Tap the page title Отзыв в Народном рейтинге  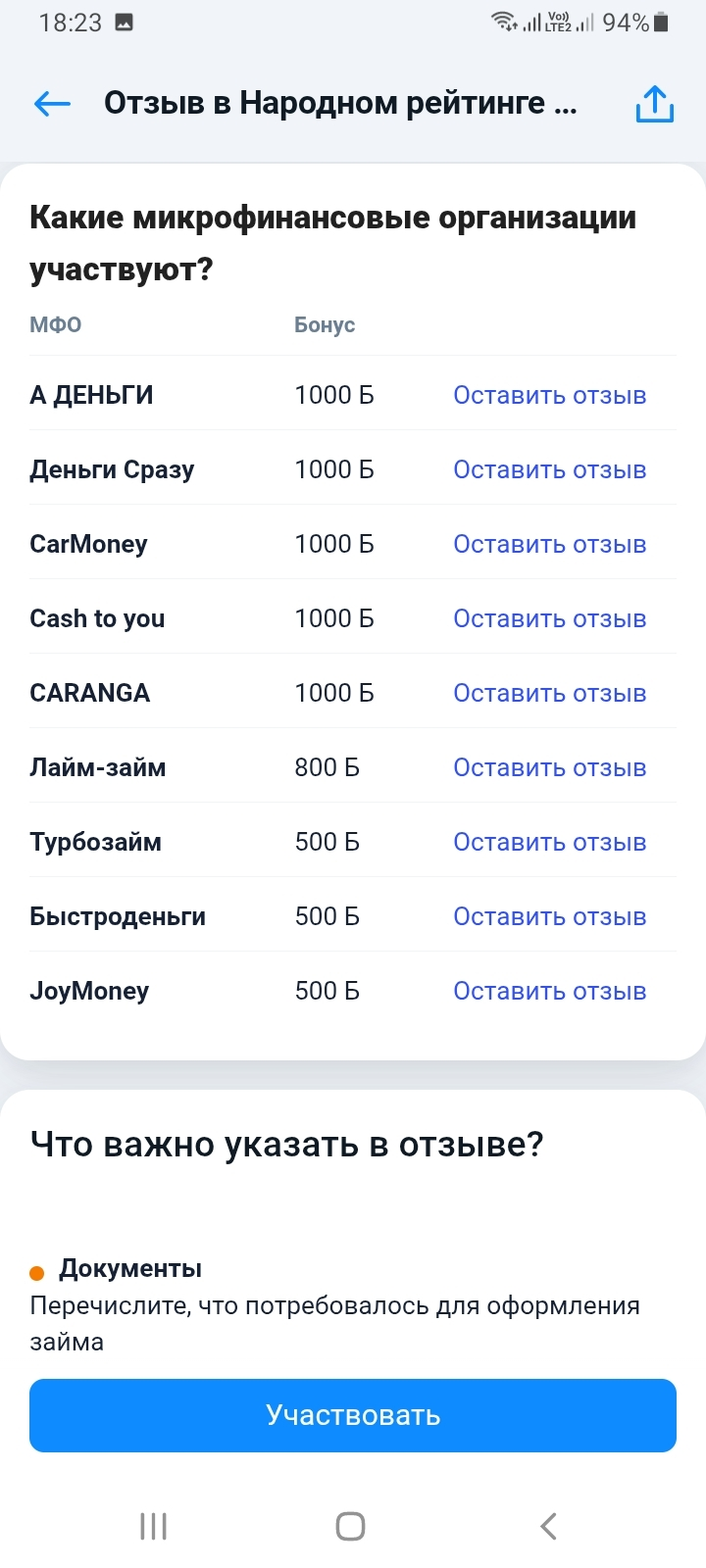[x=339, y=103]
